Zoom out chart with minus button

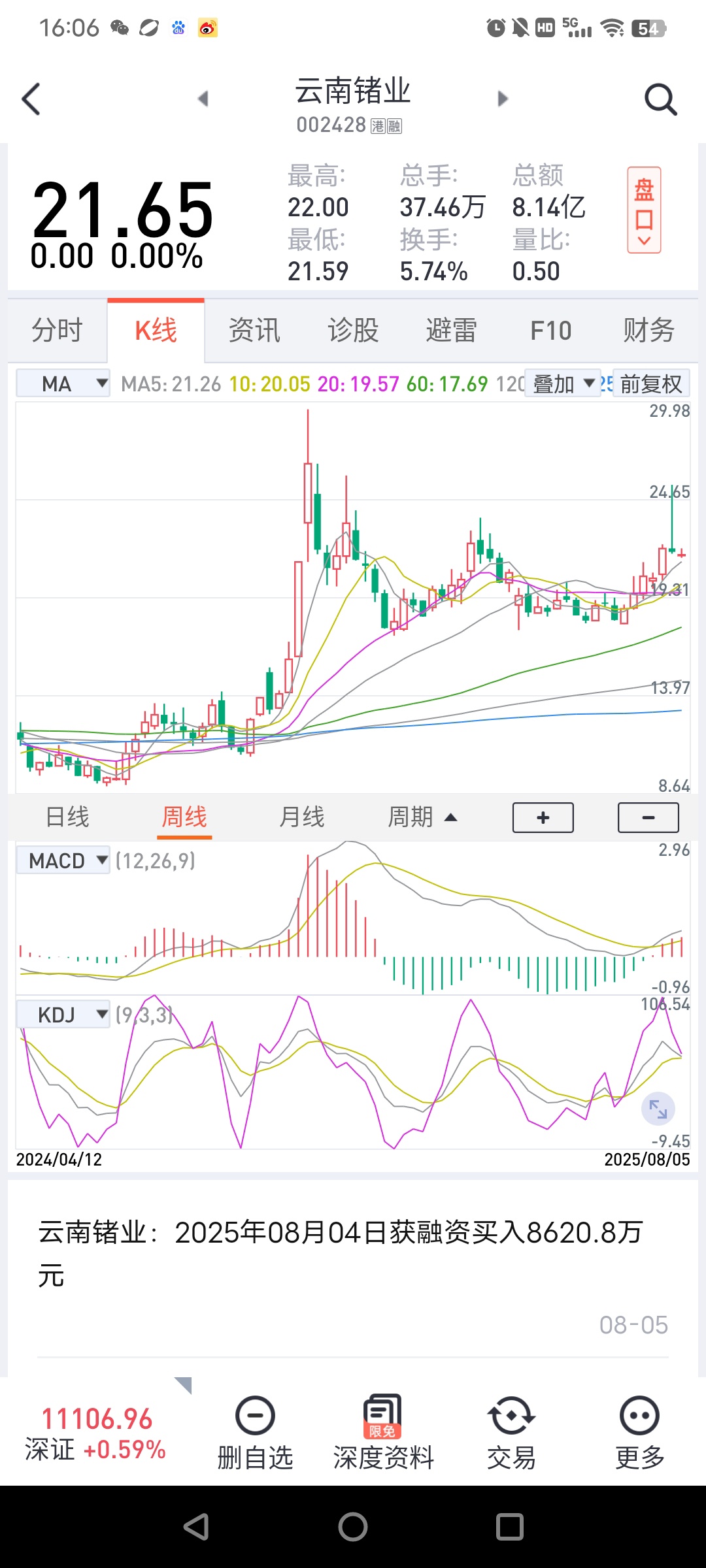tap(648, 817)
